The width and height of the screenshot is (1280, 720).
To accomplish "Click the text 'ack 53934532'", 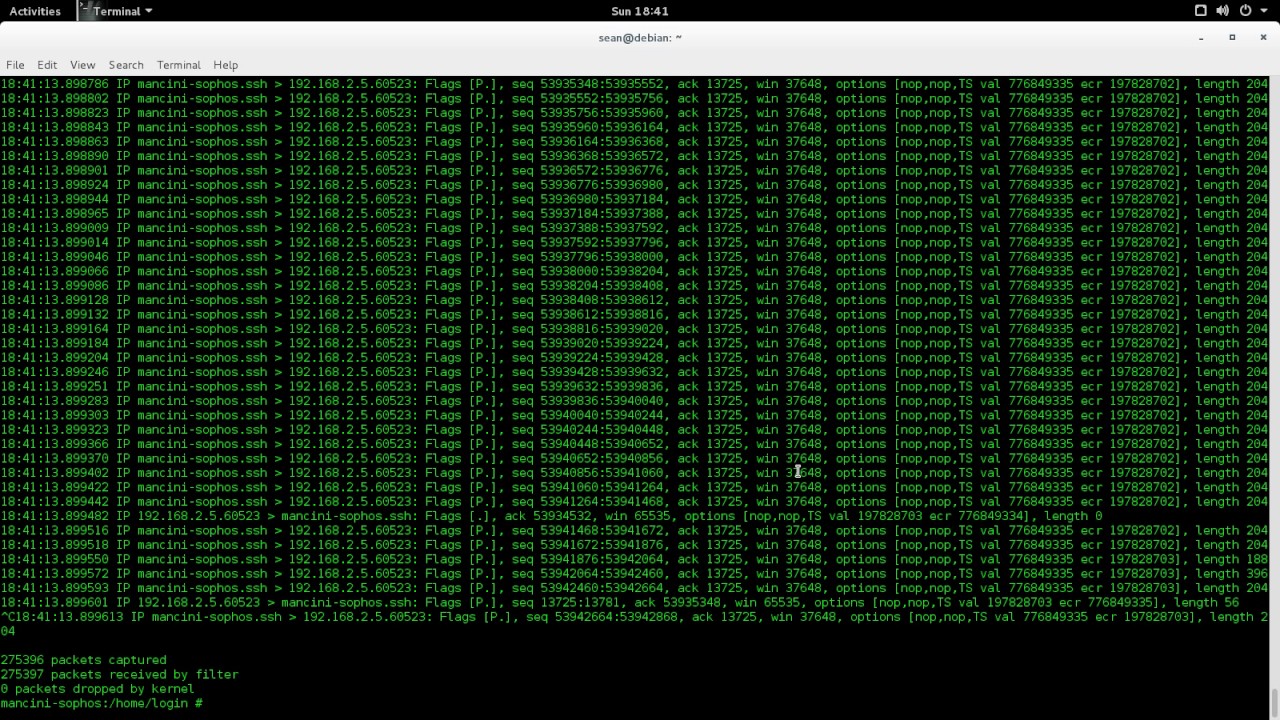I will pyautogui.click(x=548, y=516).
